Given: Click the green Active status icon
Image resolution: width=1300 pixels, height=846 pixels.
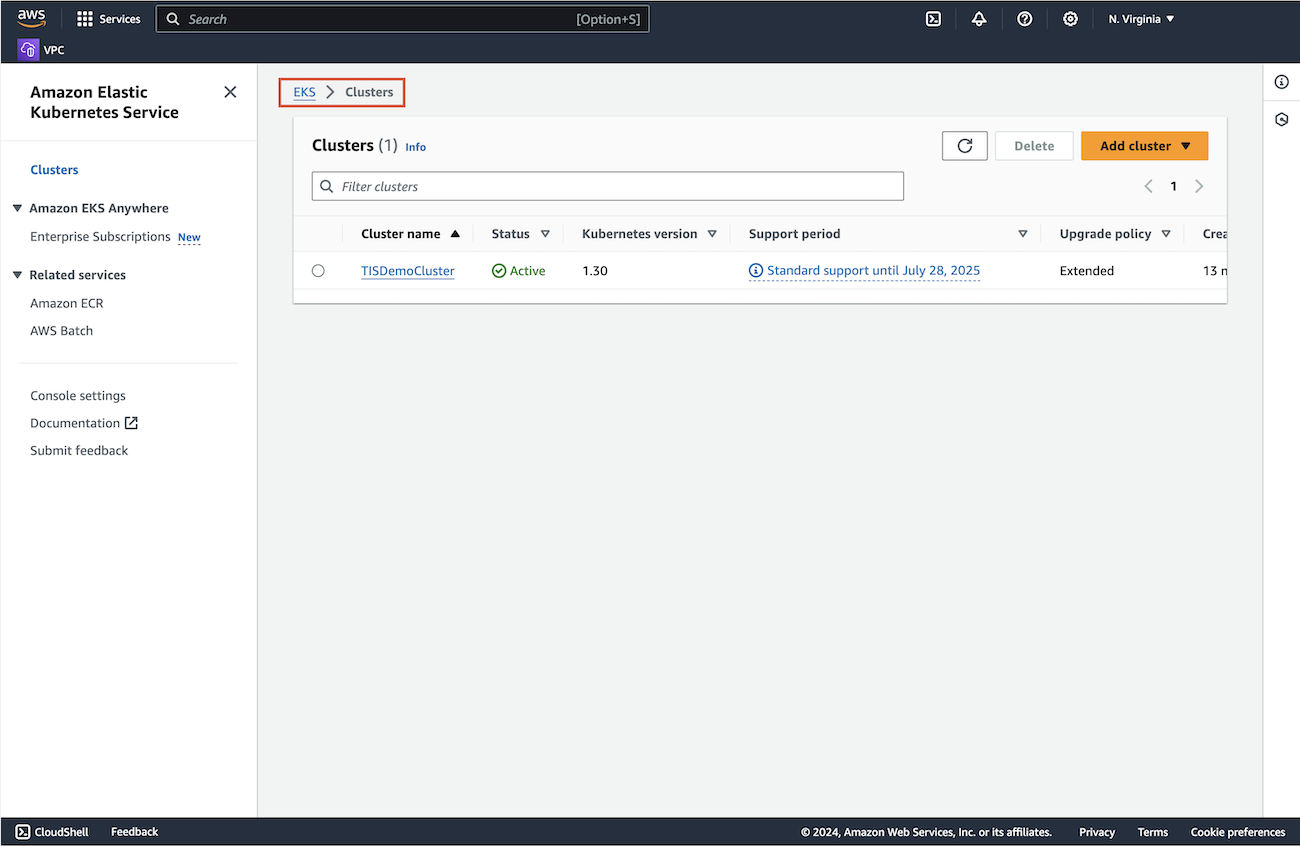Looking at the screenshot, I should 499,271.
